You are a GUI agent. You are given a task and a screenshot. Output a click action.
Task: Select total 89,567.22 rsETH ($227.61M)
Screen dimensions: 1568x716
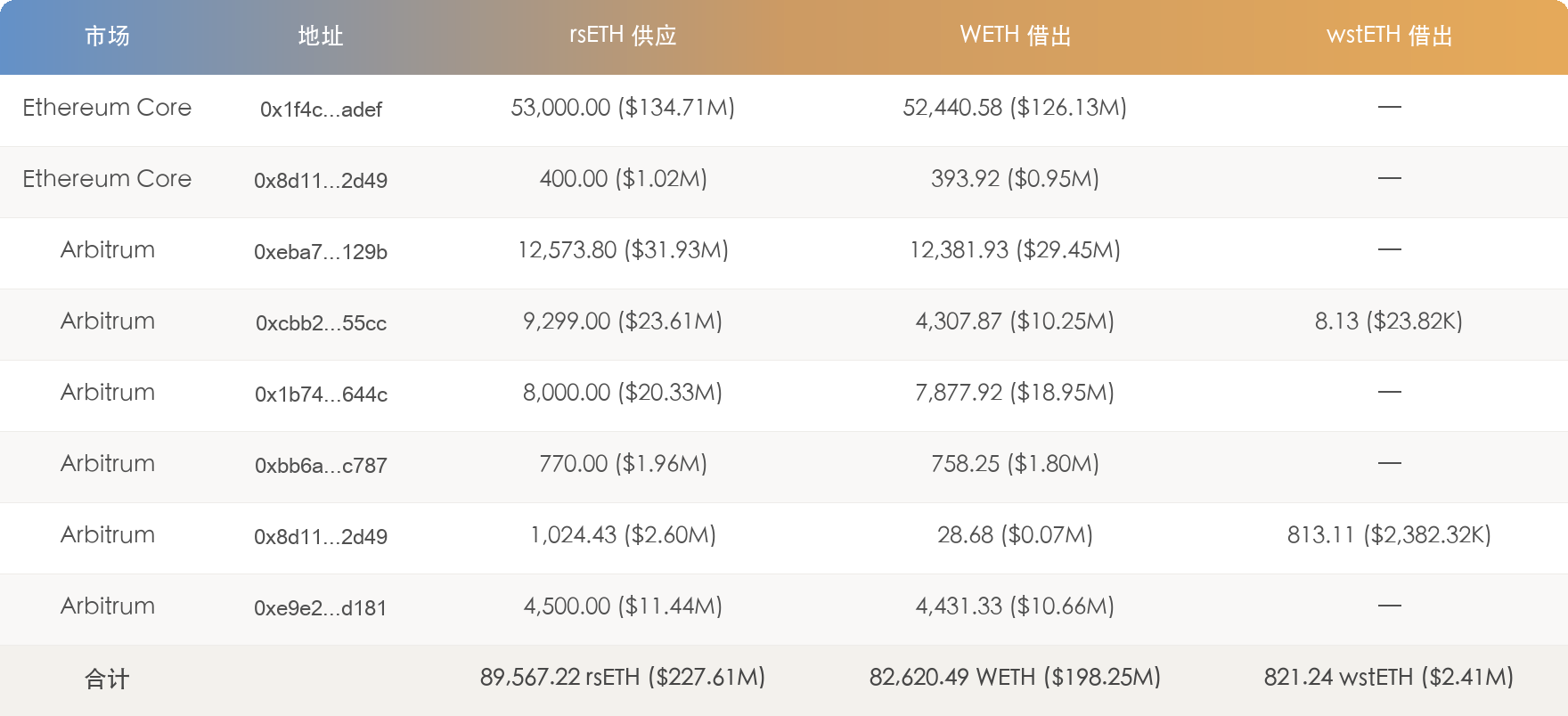pyautogui.click(x=623, y=678)
